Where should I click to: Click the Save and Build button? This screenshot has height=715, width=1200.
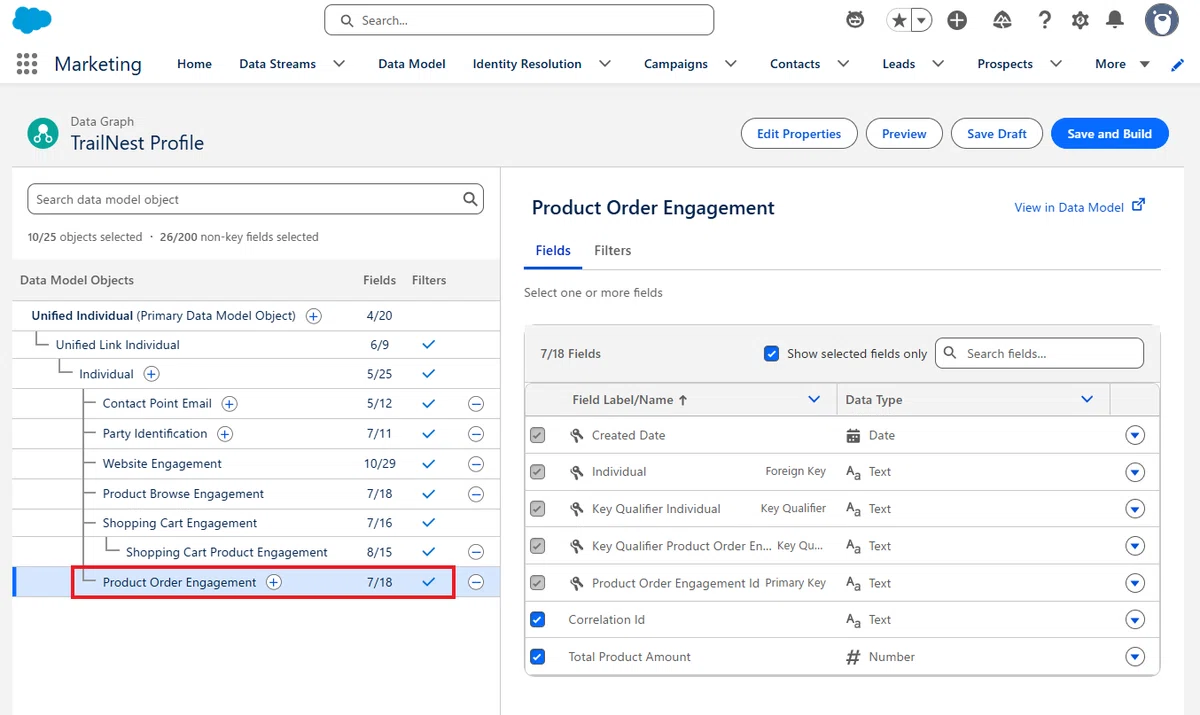click(x=1109, y=133)
